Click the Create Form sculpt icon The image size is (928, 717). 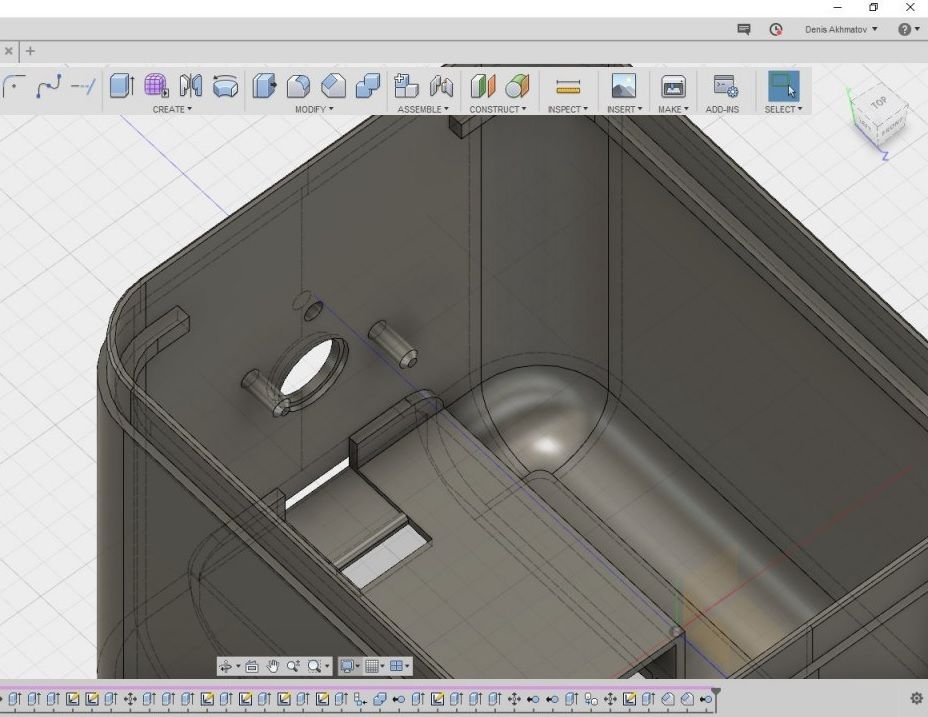[156, 86]
